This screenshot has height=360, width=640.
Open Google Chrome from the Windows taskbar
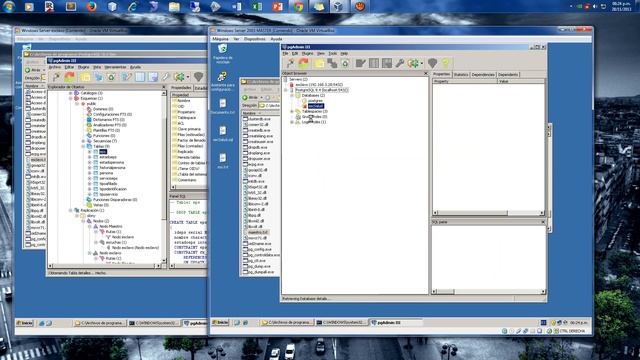tap(298, 6)
